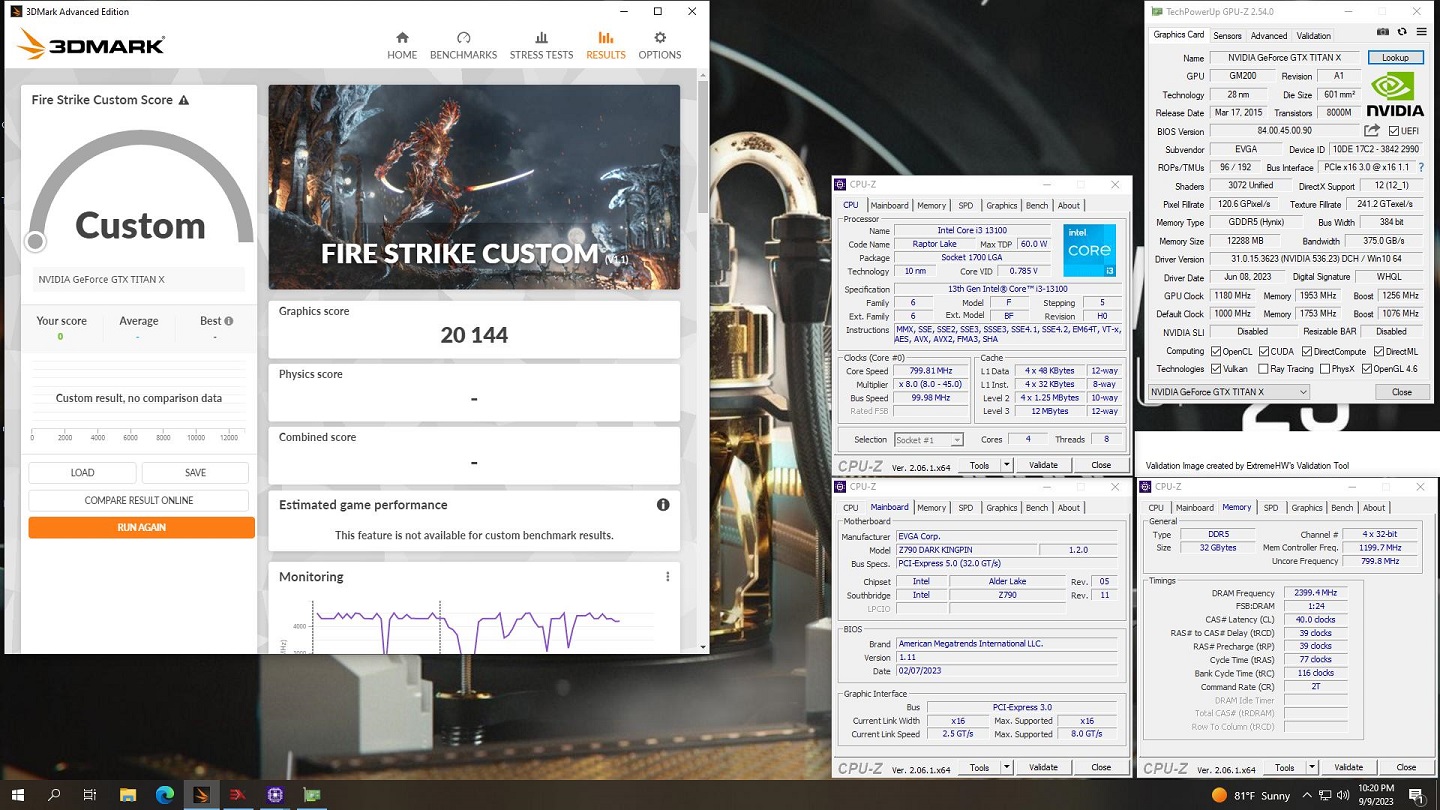Open the Validation tab in GPU-Z
Image resolution: width=1440 pixels, height=810 pixels.
pyautogui.click(x=1313, y=35)
